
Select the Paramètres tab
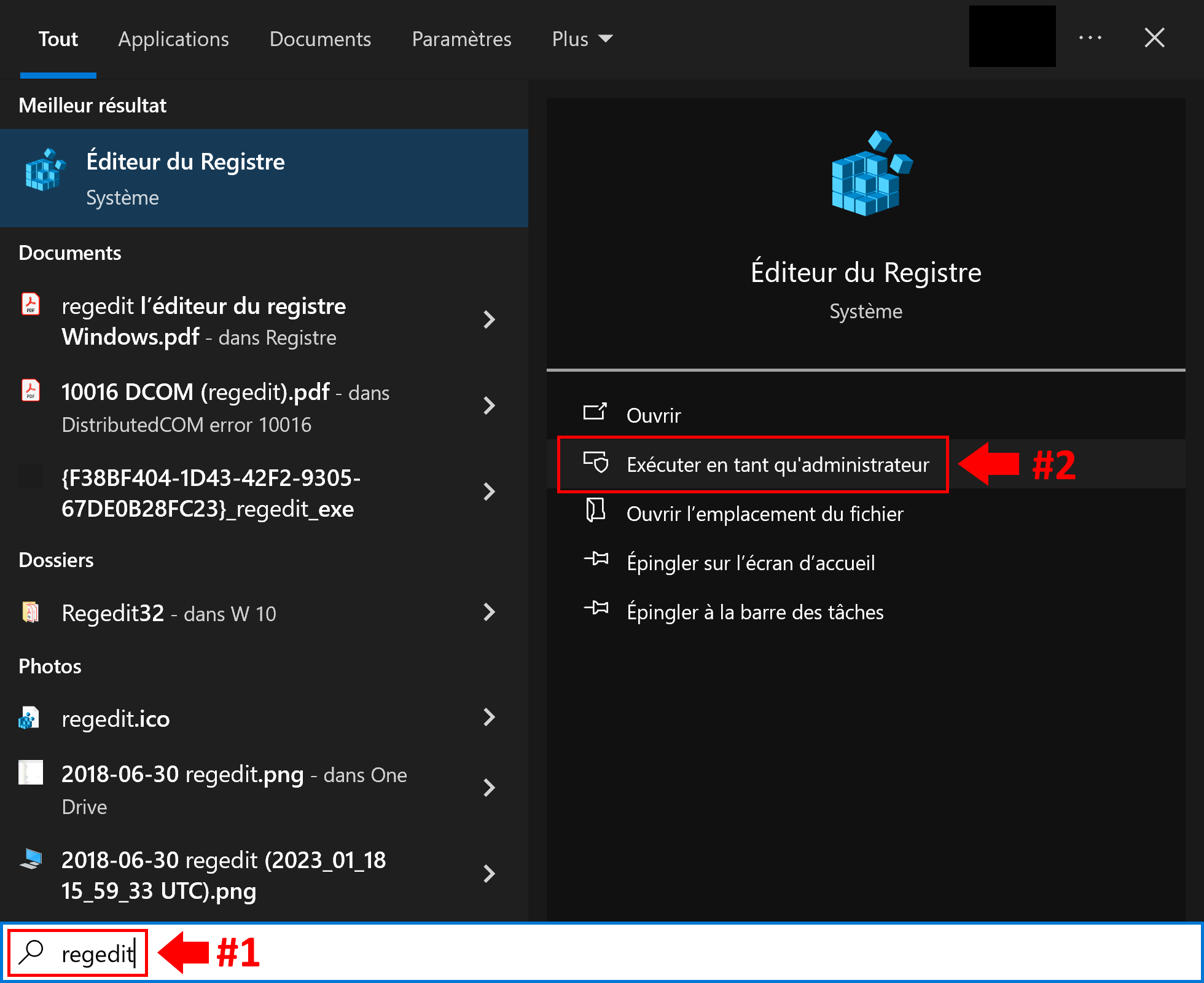click(x=461, y=39)
